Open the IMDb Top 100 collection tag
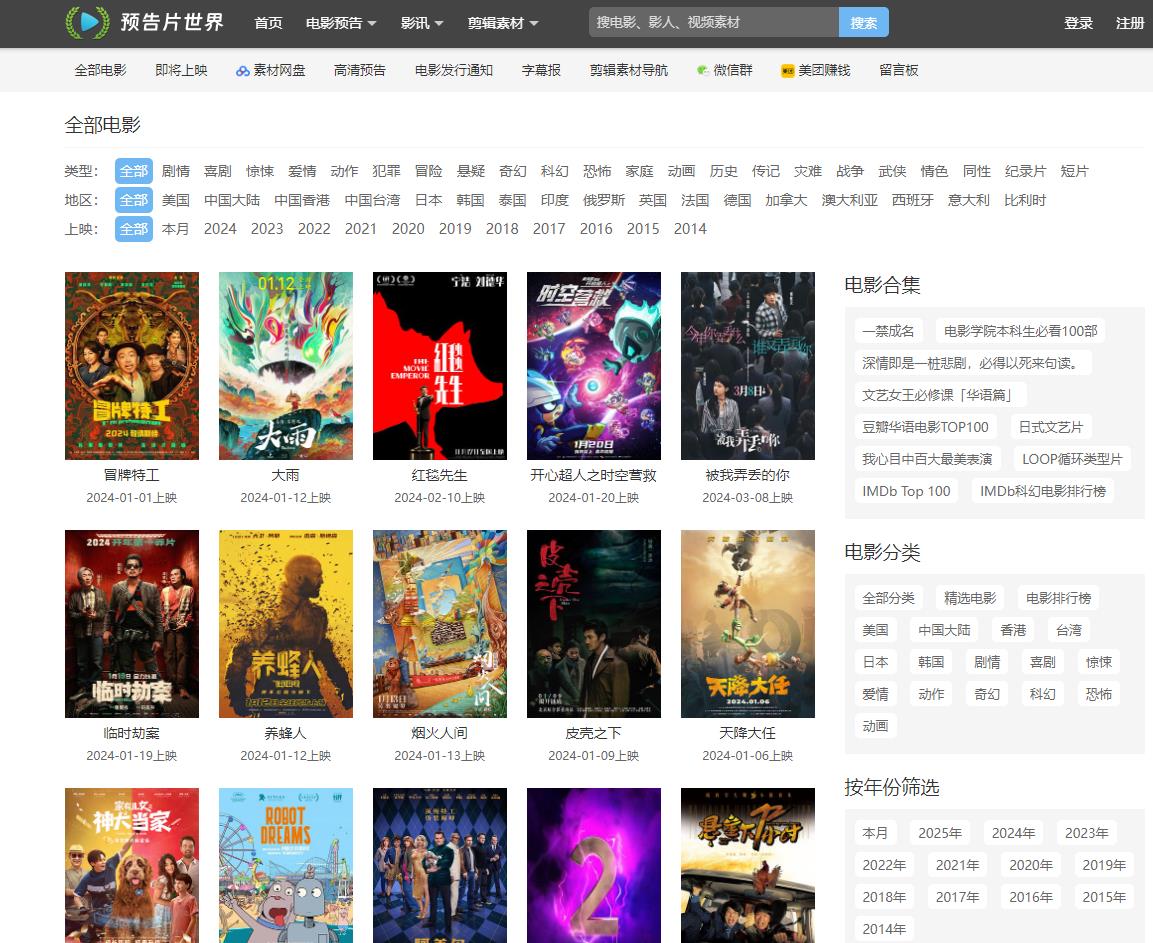Image resolution: width=1153 pixels, height=943 pixels. tap(906, 491)
